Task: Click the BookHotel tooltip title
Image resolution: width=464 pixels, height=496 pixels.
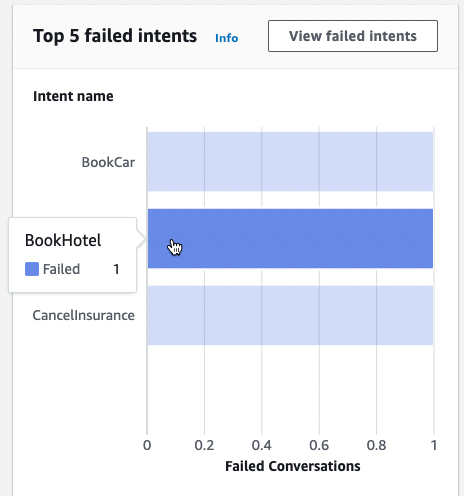Action: pos(63,240)
